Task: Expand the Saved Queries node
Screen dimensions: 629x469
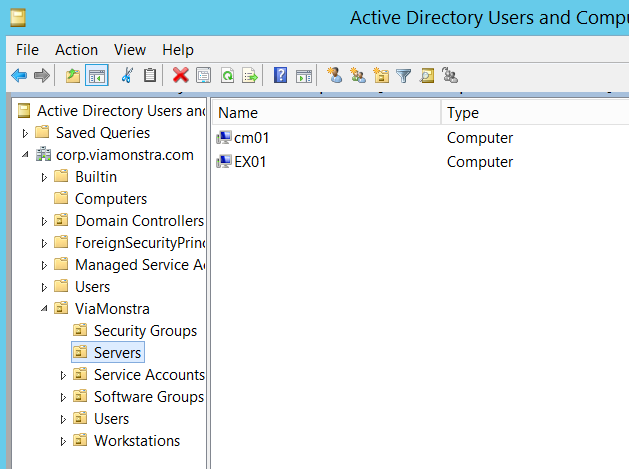Action: coord(25,133)
